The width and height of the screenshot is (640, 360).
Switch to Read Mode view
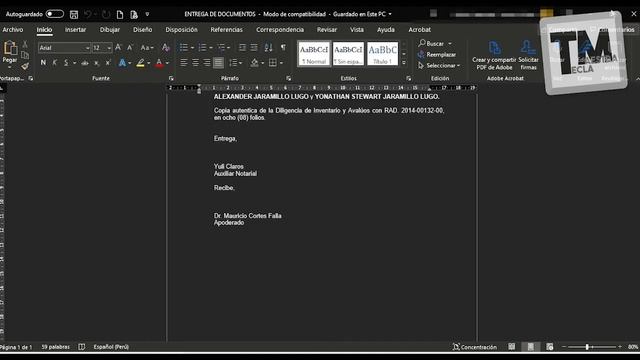tap(511, 347)
